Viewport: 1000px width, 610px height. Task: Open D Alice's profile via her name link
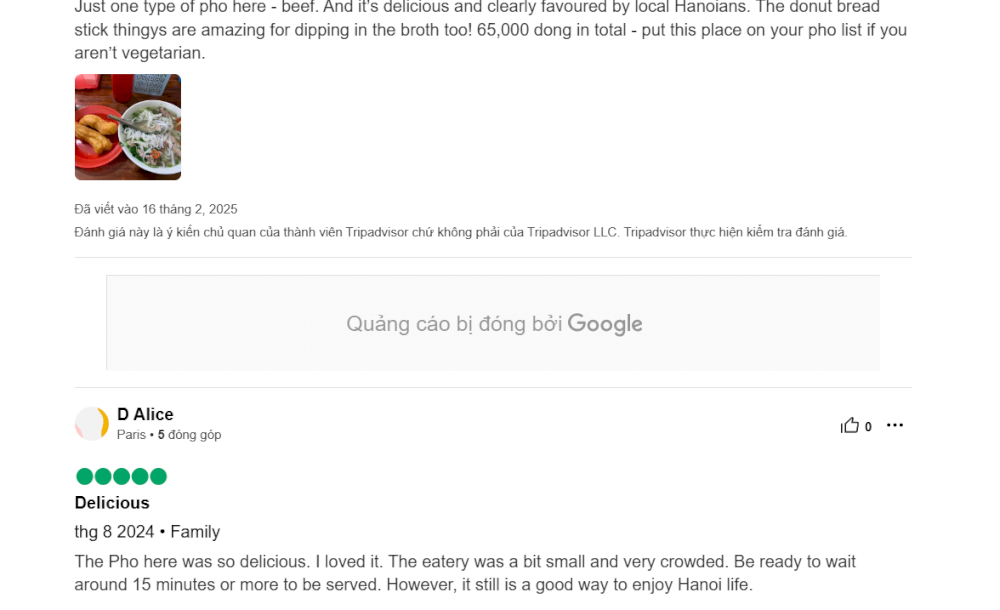click(148, 414)
